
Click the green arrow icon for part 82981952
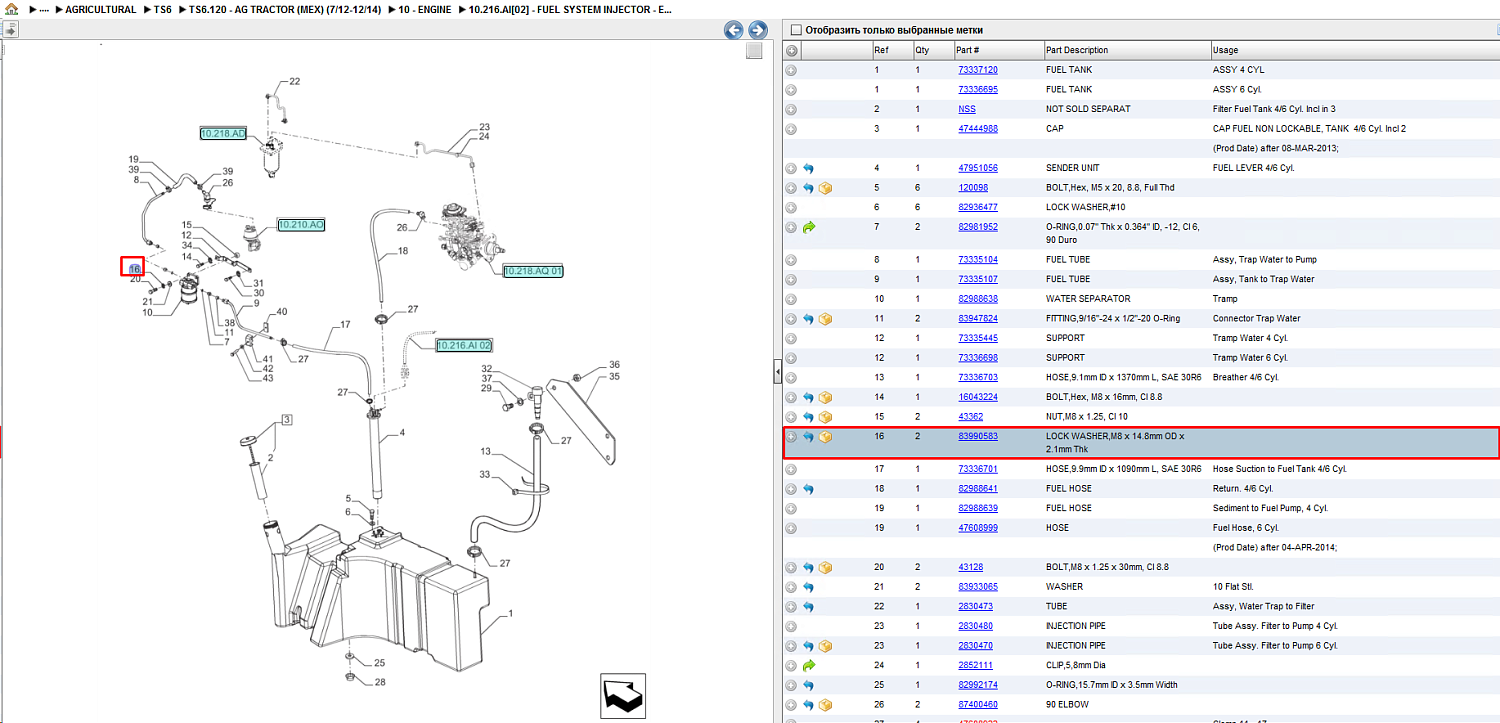click(x=808, y=227)
